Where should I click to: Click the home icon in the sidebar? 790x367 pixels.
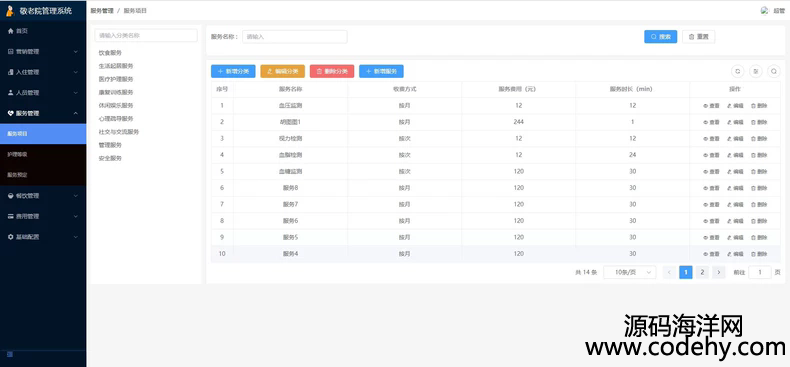(11, 31)
